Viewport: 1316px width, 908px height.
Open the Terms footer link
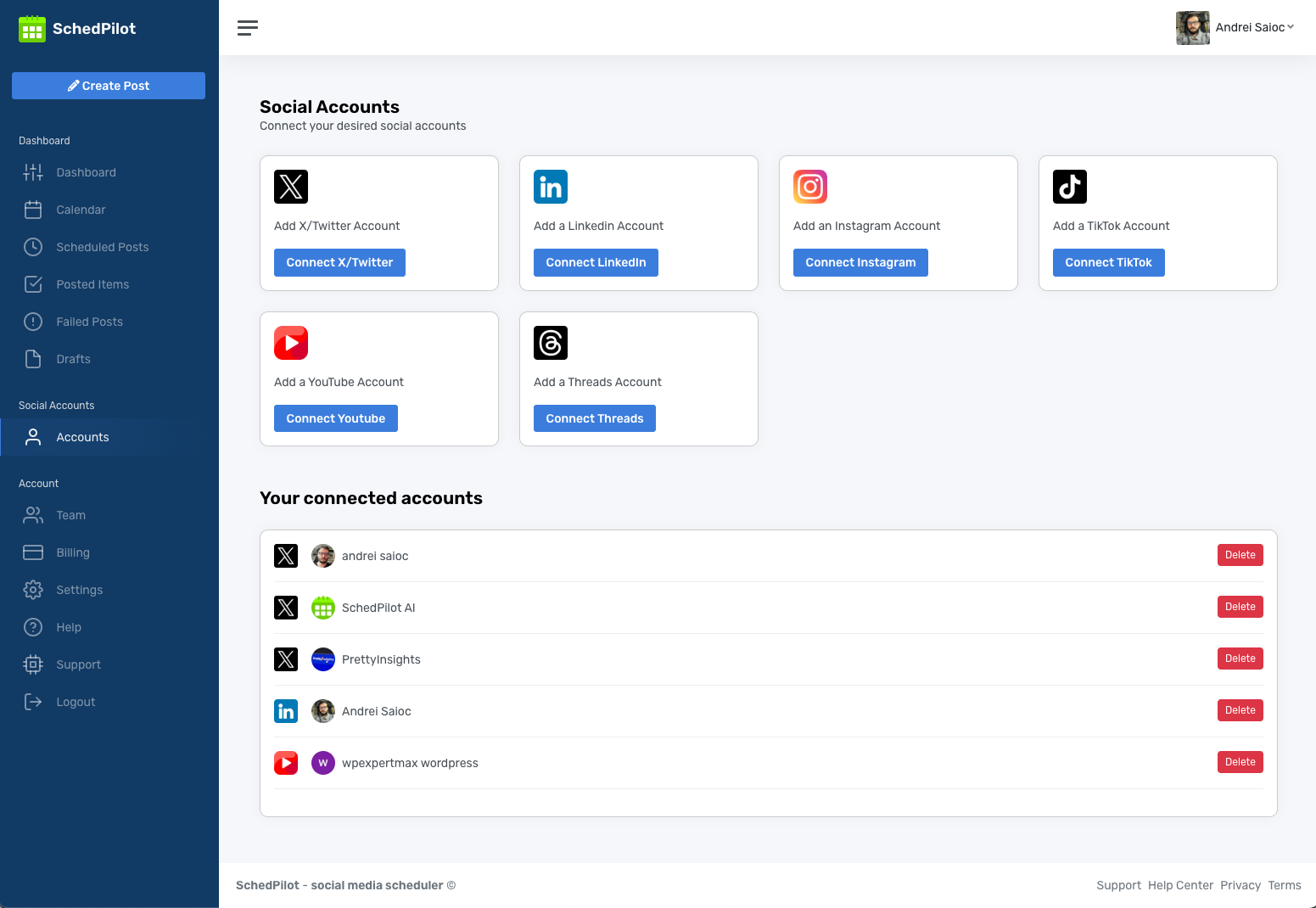[x=1285, y=885]
